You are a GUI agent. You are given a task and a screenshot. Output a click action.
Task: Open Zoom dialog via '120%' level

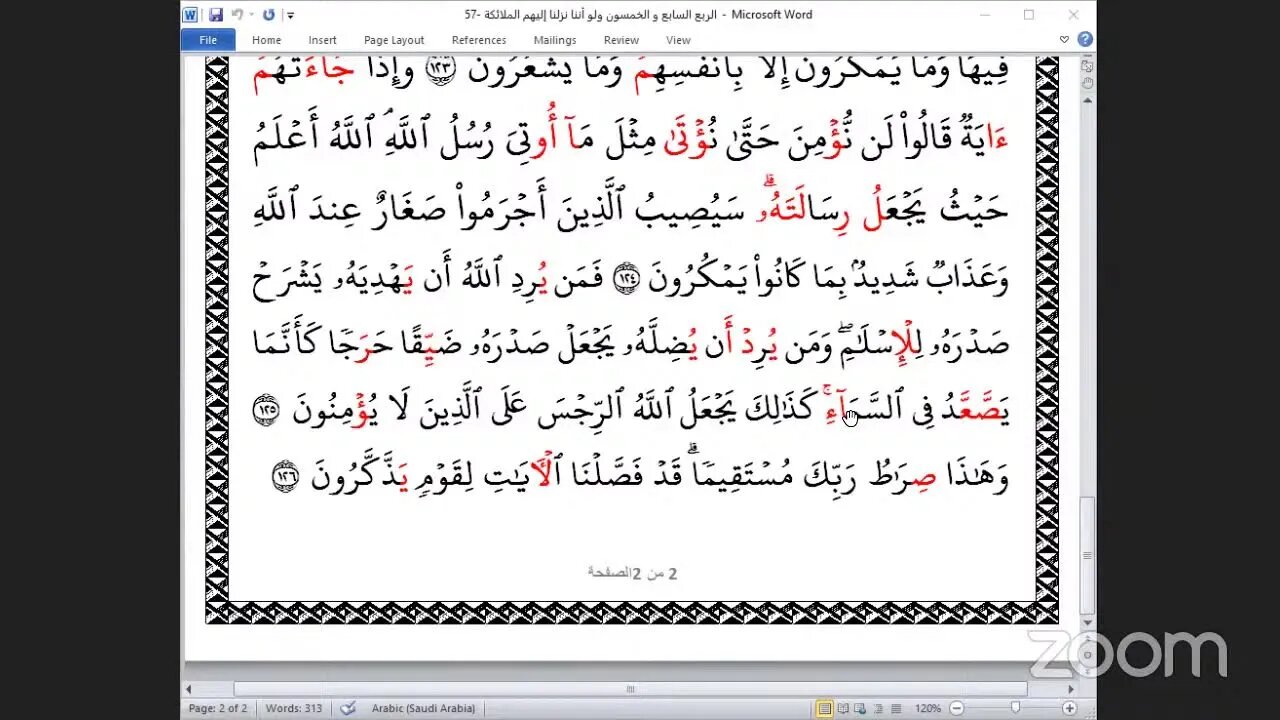[928, 708]
